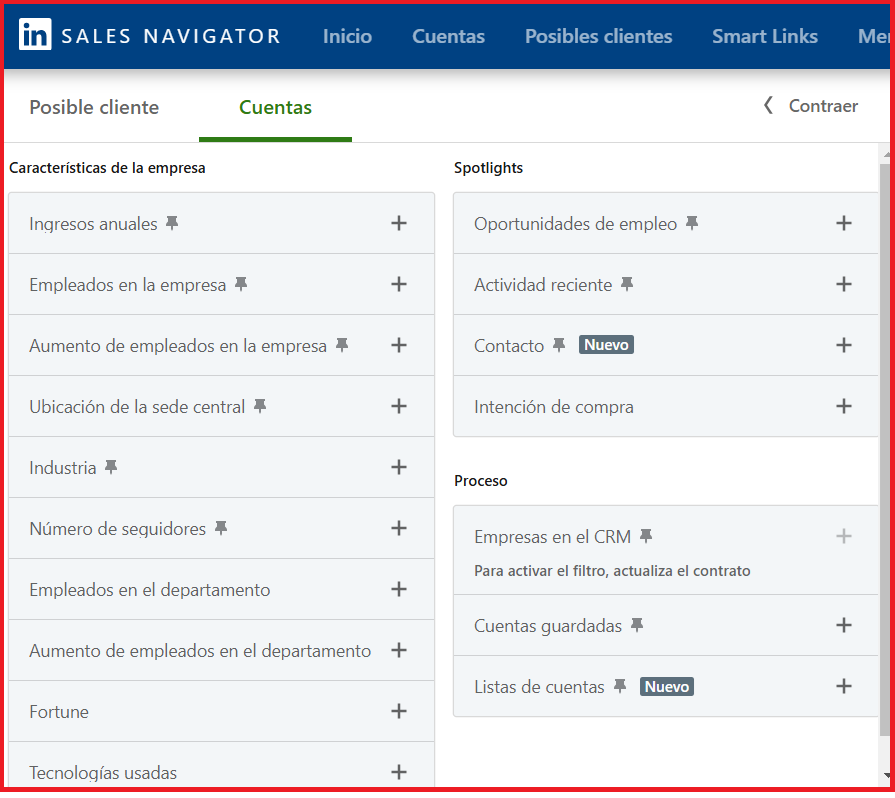The image size is (895, 798).
Task: Expand Oportunidades de empleo plus icon
Action: point(844,223)
